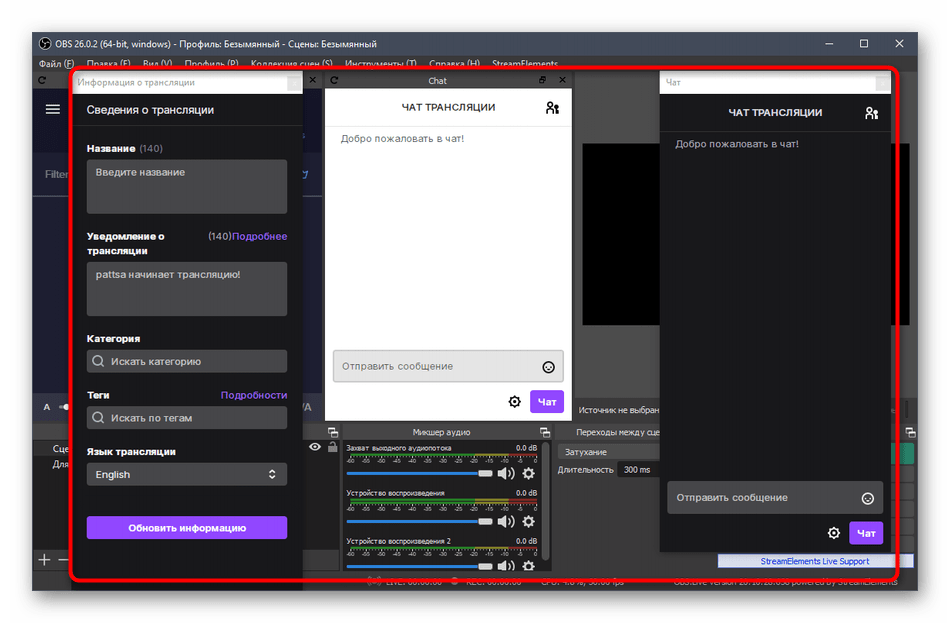
Task: Mute the Захват выходного аудиопотока channel
Action: click(x=506, y=474)
